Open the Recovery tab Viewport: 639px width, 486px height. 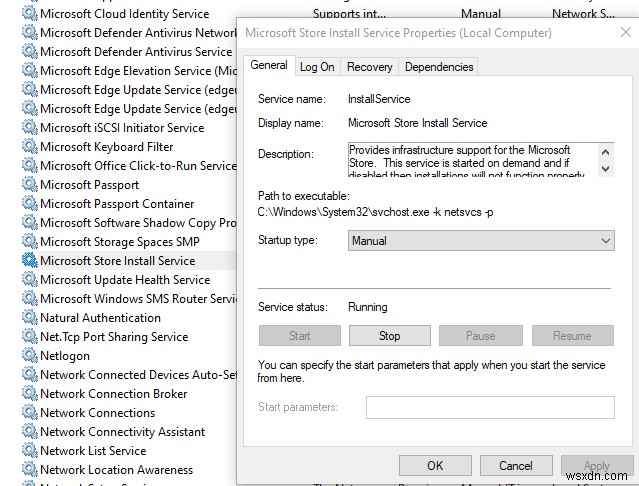(x=370, y=67)
